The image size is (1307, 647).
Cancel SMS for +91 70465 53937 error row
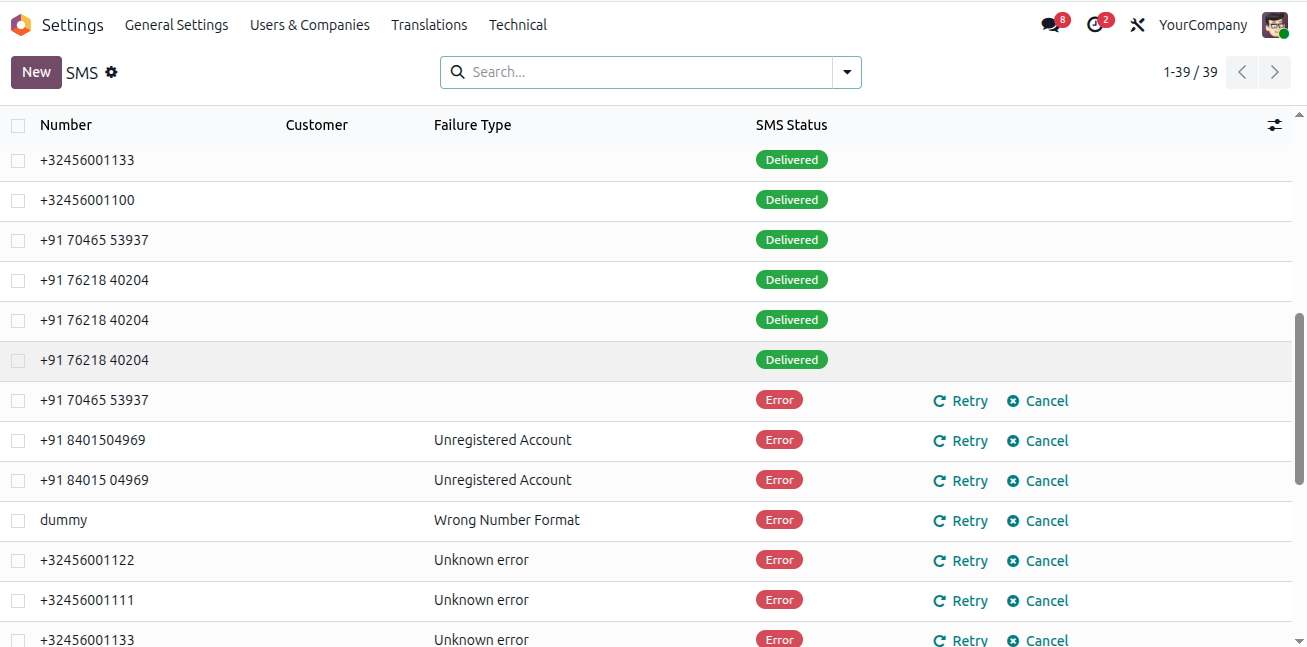(x=1038, y=401)
